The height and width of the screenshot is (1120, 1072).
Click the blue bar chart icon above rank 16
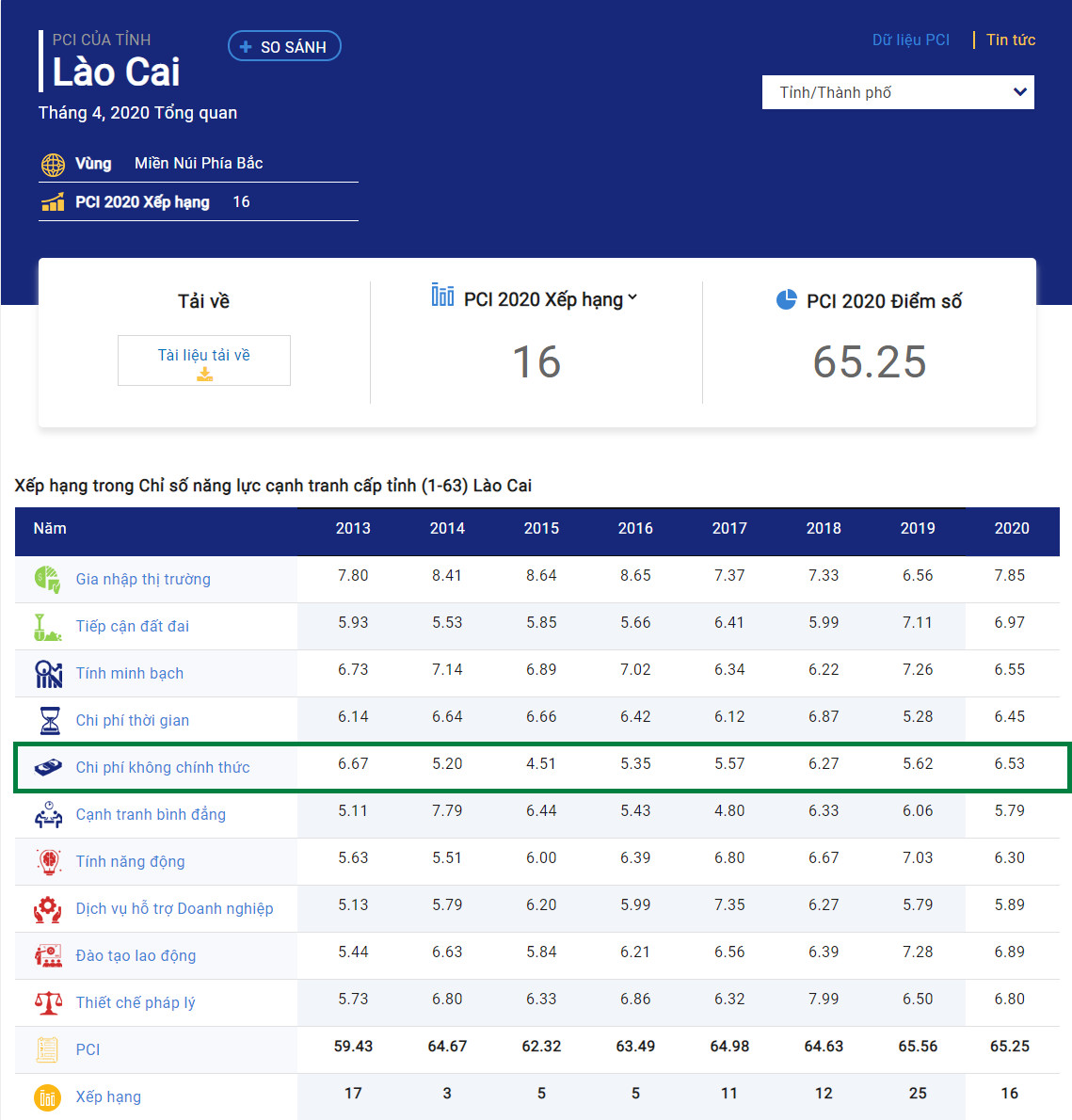coord(442,295)
